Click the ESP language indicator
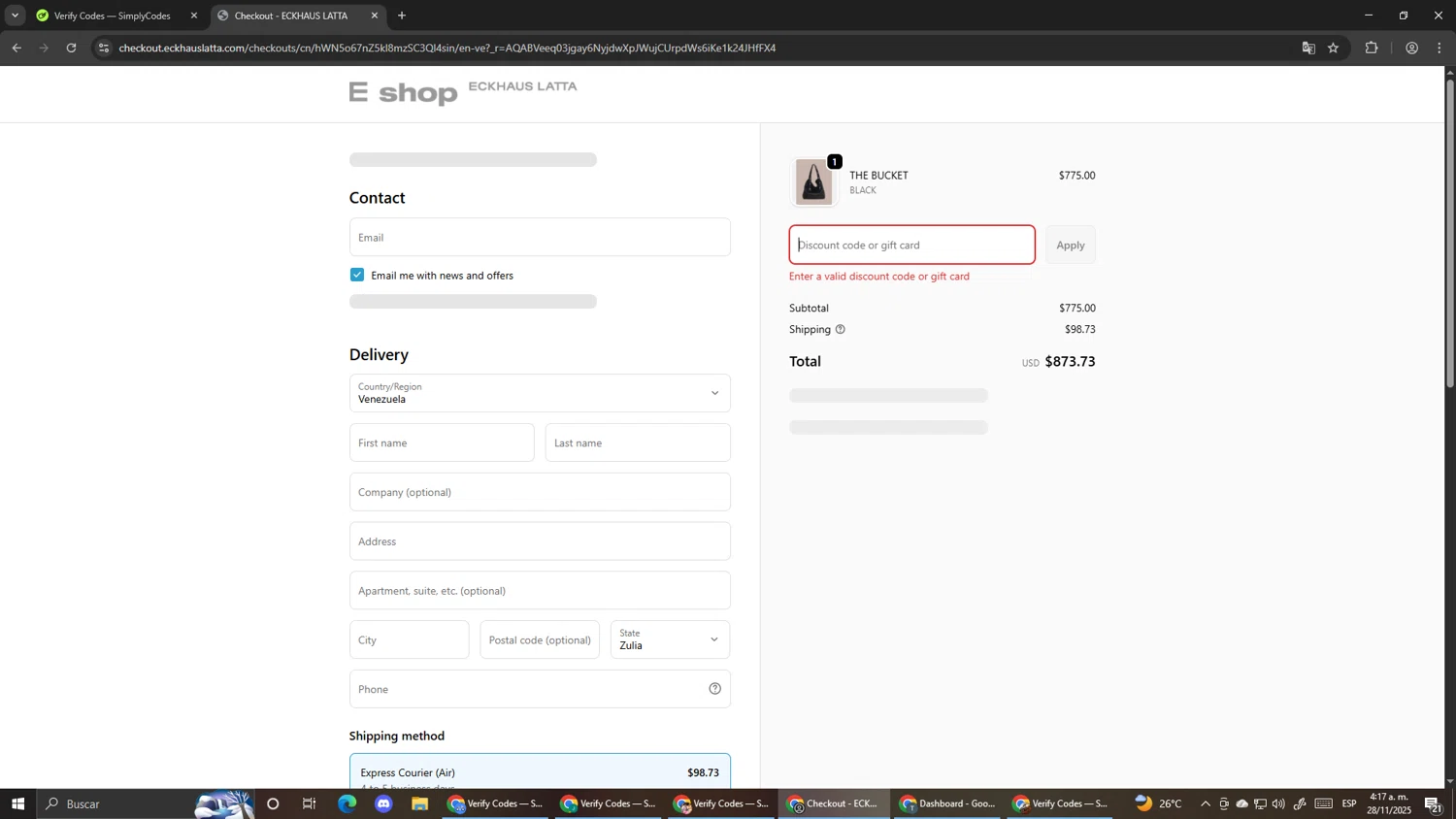Image resolution: width=1456 pixels, height=819 pixels. [1349, 803]
